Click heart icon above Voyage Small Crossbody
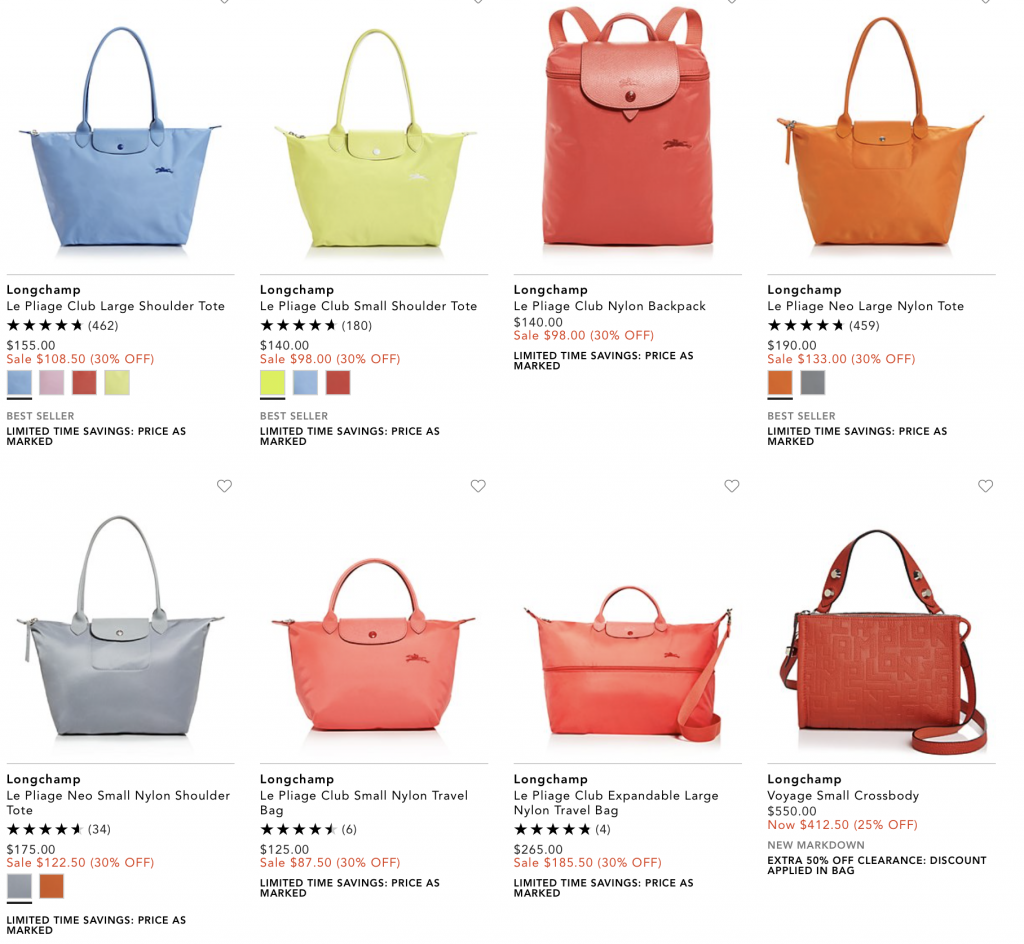The height and width of the screenshot is (944, 1024). pyautogui.click(x=985, y=486)
